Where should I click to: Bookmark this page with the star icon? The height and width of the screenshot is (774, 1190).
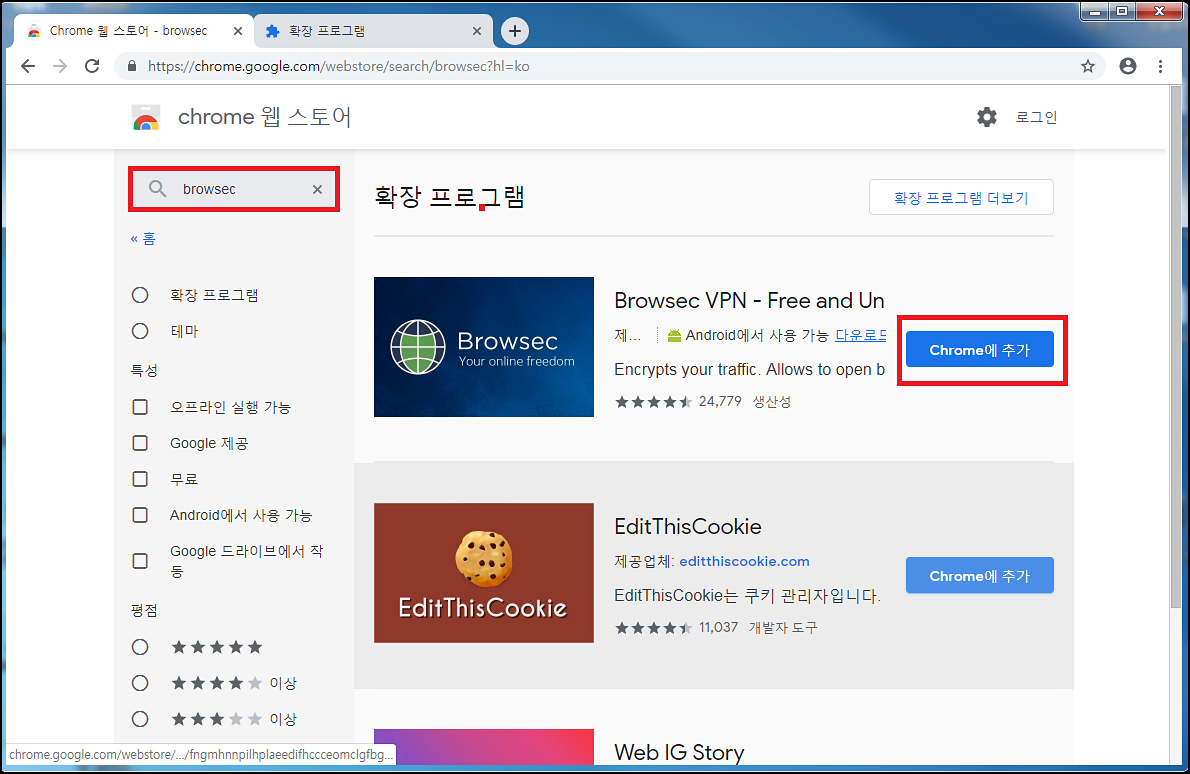pos(1088,66)
